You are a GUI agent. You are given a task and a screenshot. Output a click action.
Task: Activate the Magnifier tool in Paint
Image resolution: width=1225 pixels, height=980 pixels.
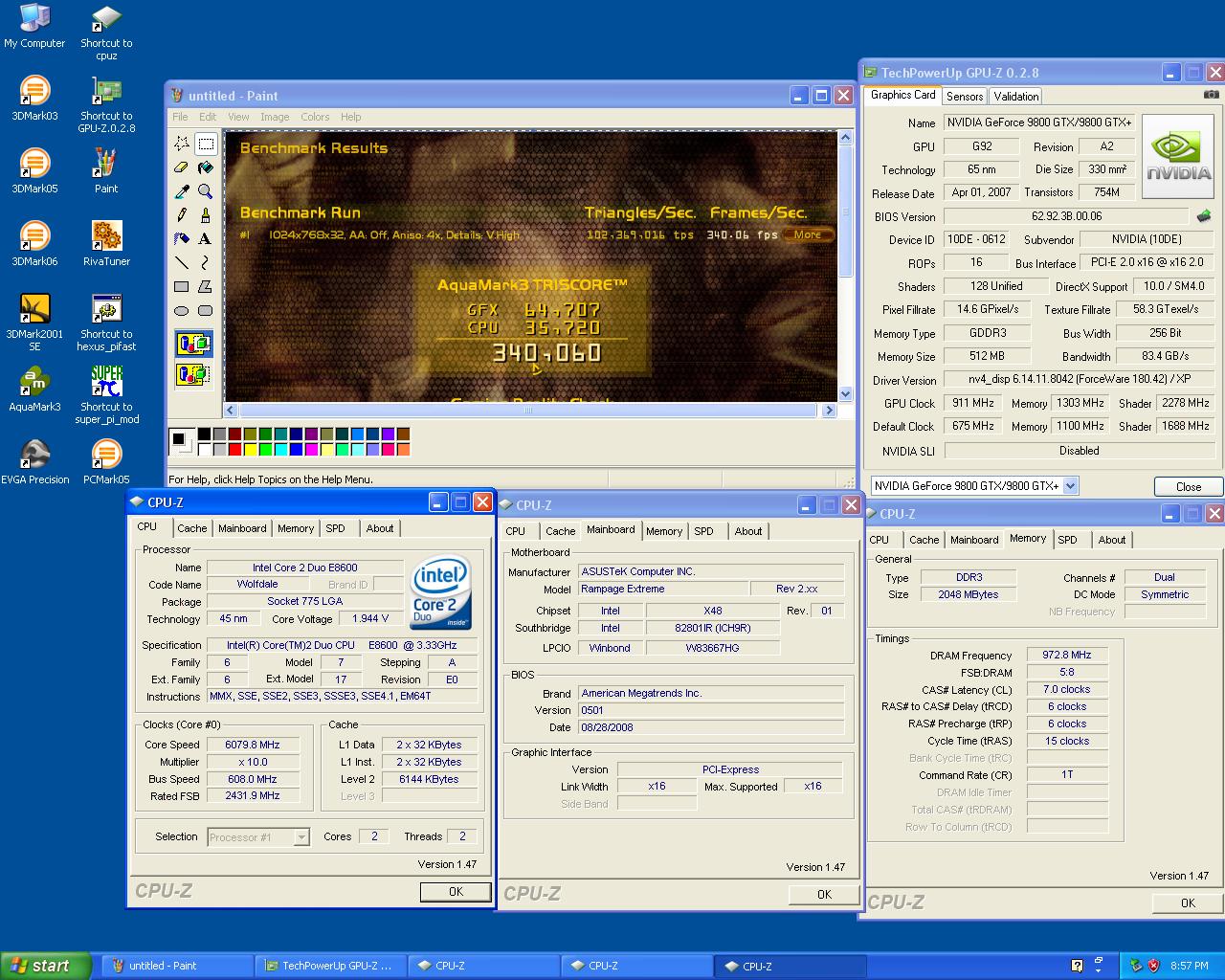pos(205,191)
